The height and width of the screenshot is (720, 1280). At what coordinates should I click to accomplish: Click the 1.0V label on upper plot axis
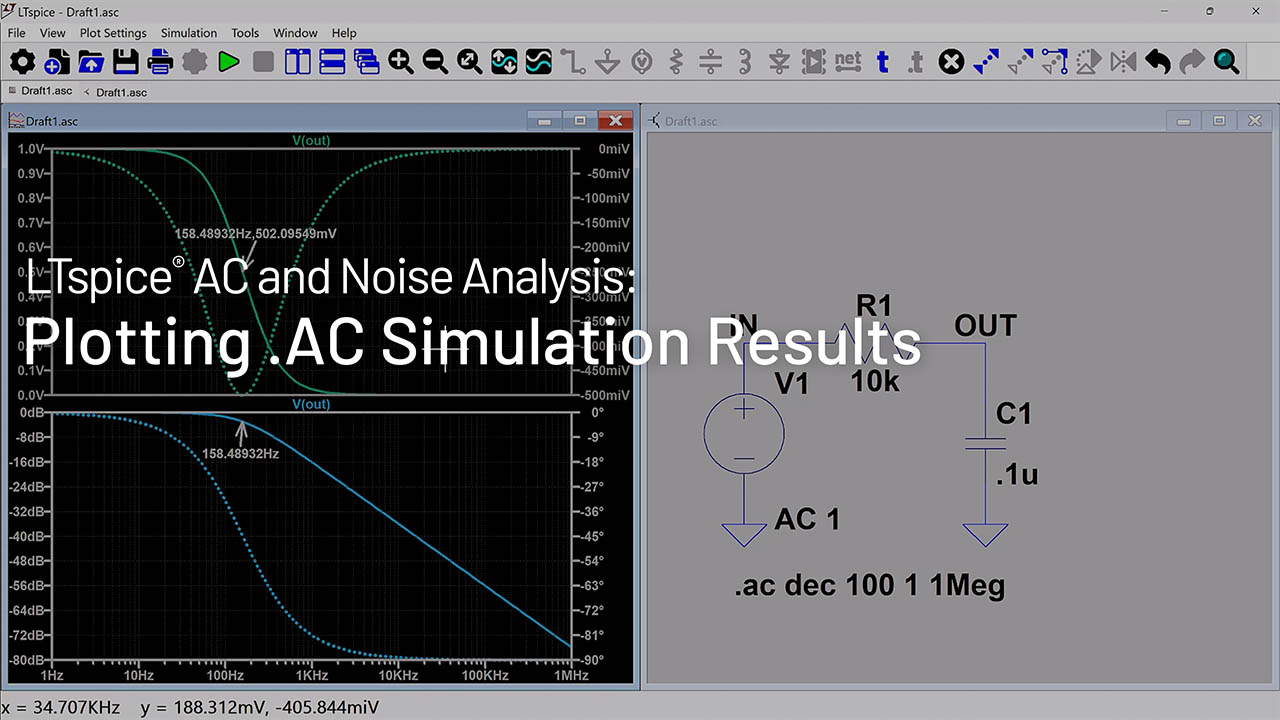30,149
